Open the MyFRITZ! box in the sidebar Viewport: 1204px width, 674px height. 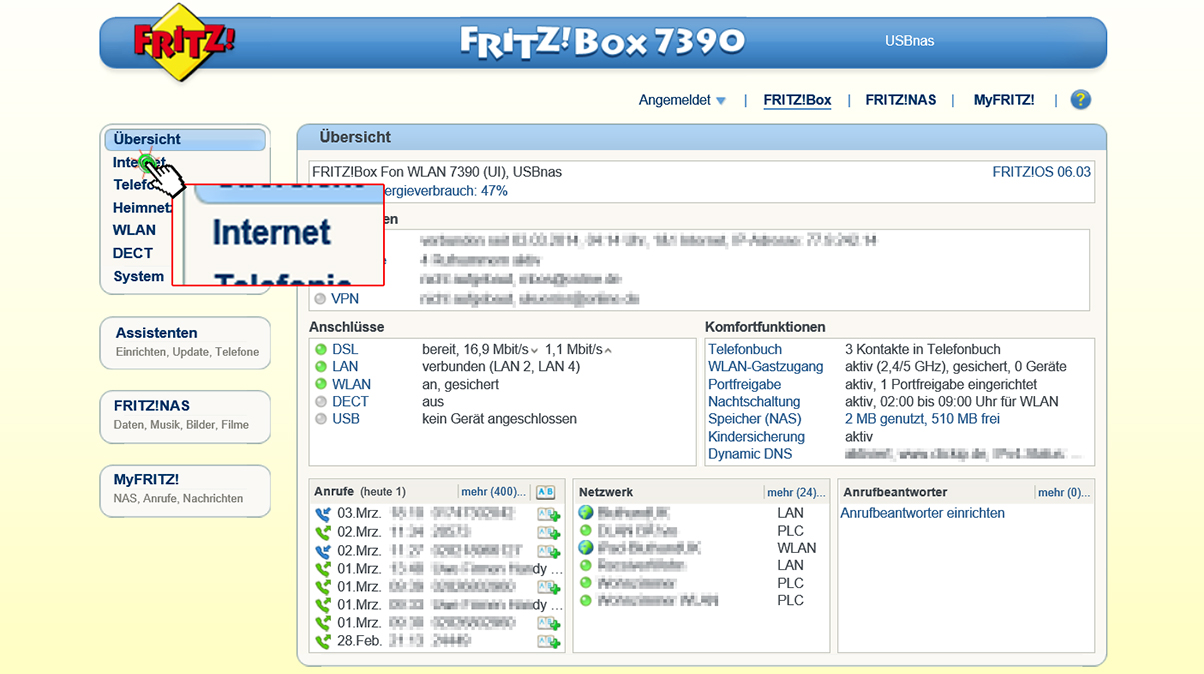185,490
